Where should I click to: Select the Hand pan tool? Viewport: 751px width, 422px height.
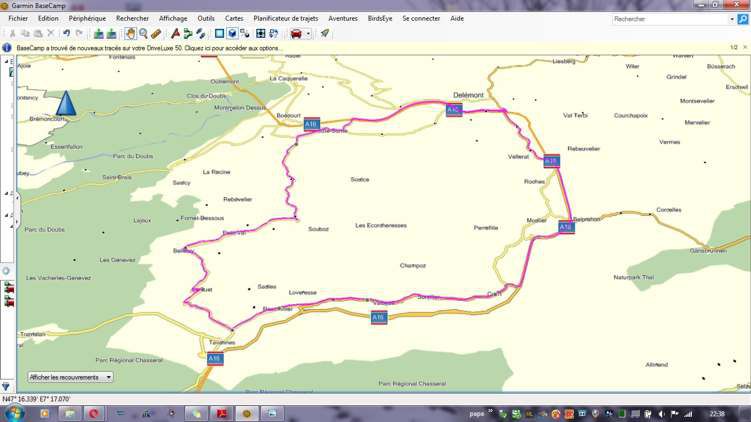click(131, 33)
